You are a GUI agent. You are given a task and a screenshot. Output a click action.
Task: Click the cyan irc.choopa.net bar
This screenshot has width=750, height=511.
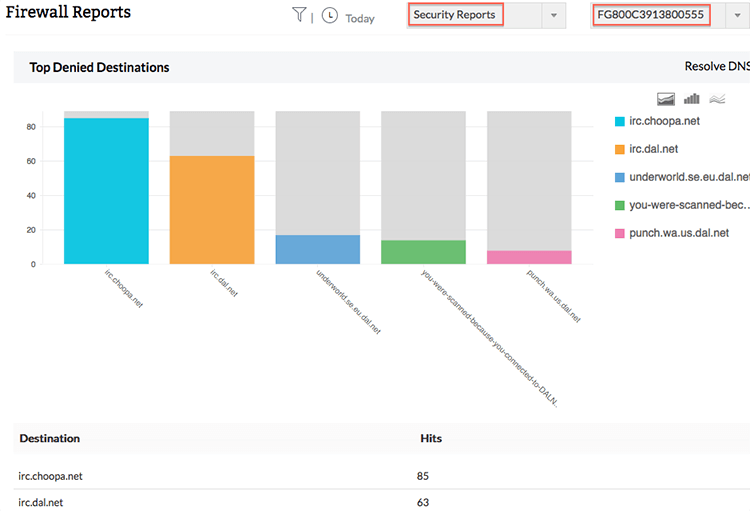[x=106, y=190]
